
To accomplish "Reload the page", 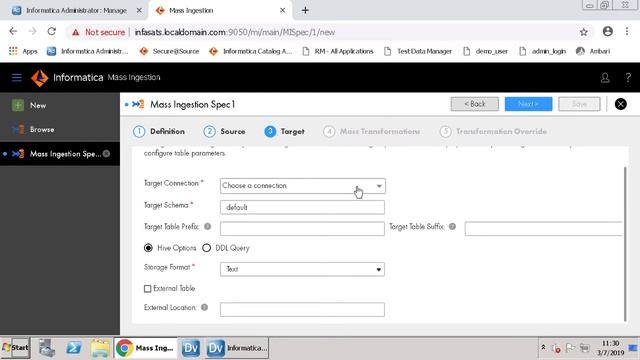I will [x=52, y=31].
